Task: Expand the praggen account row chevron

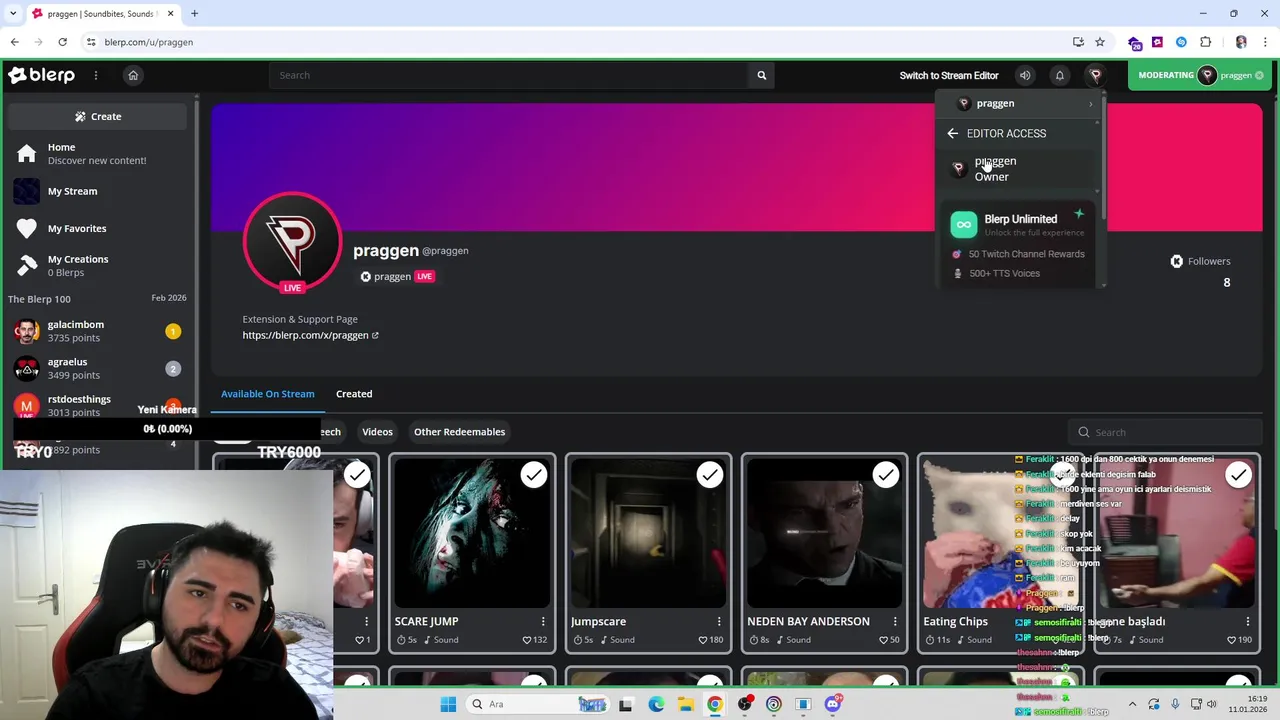Action: click(1090, 104)
